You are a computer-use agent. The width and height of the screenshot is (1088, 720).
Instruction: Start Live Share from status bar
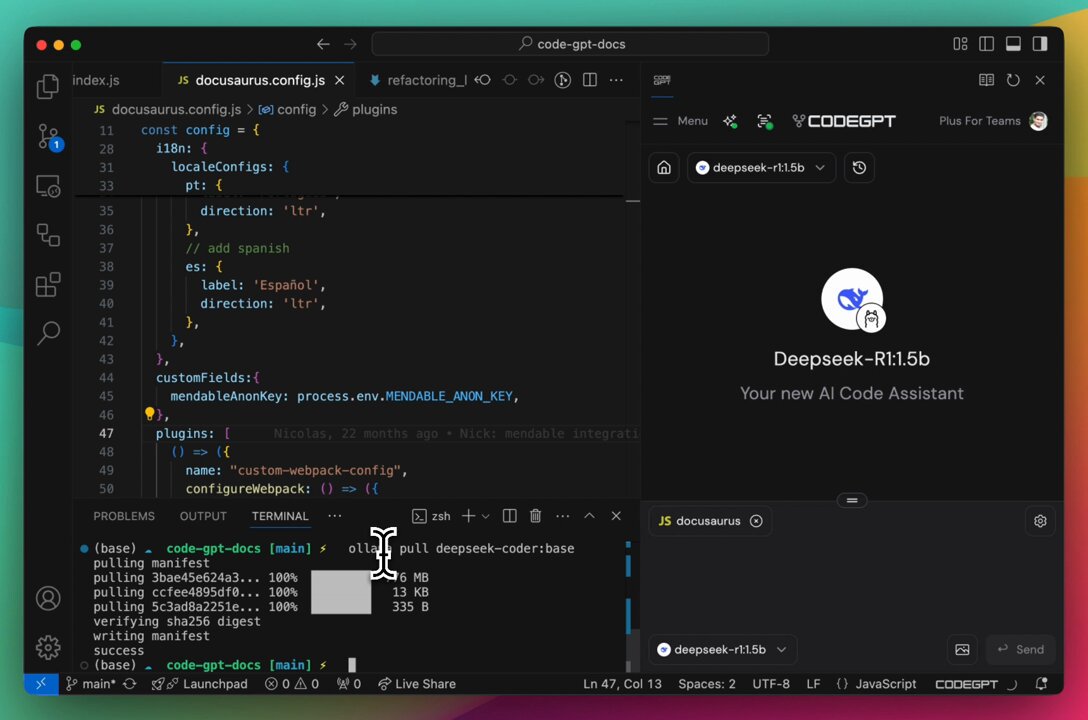pyautogui.click(x=417, y=684)
